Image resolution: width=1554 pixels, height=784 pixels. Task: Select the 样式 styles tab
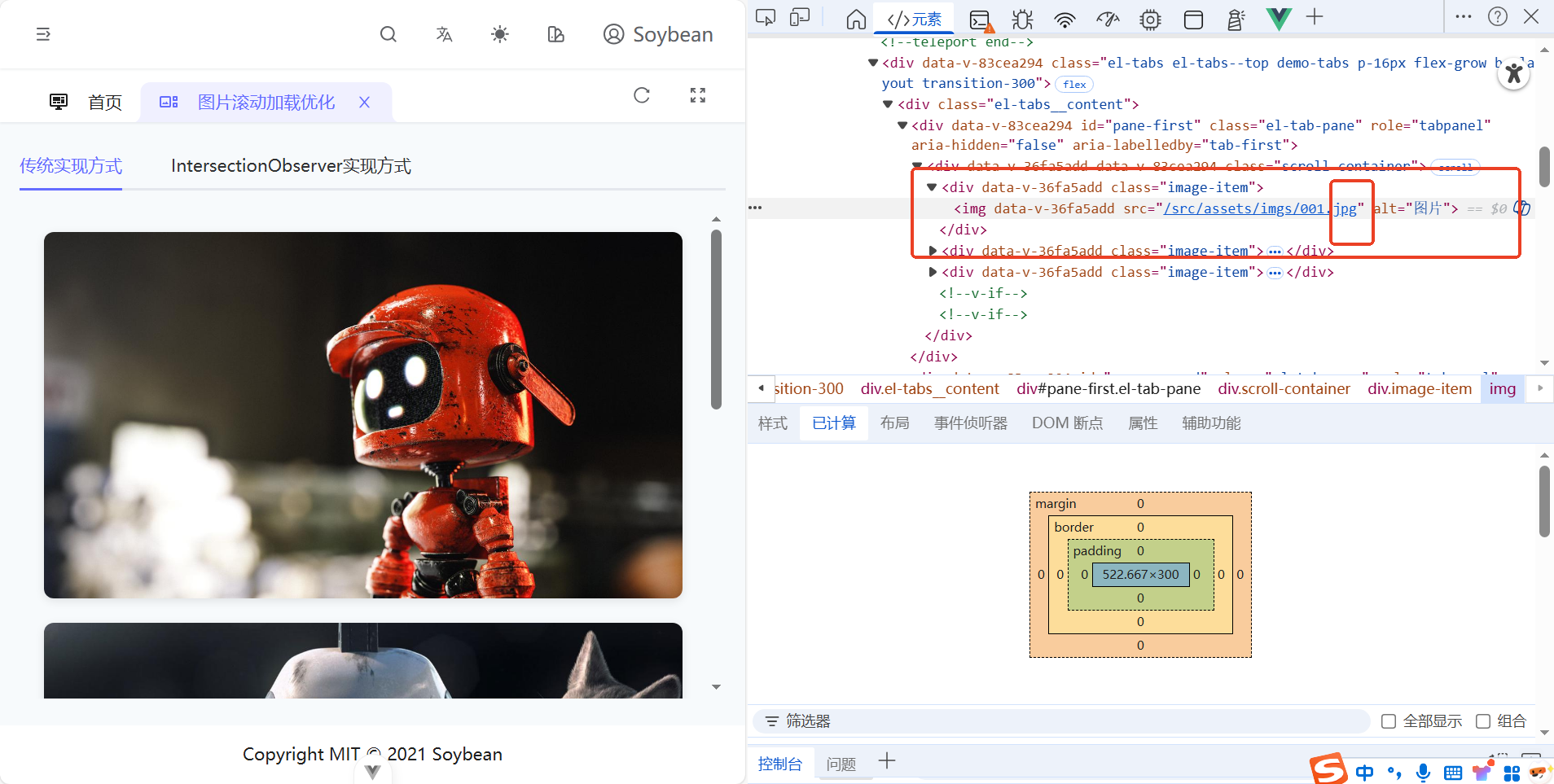click(773, 423)
